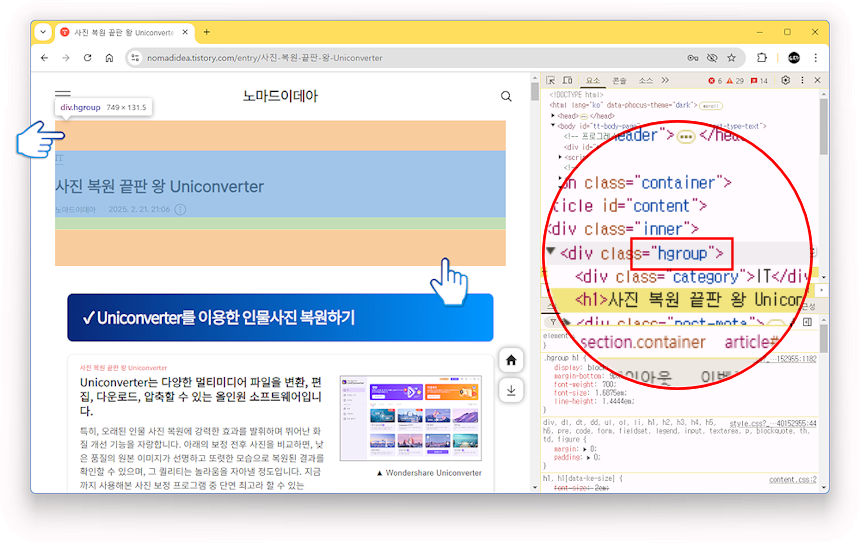860x543 pixels.
Task: Switch to the 콘솔 DevTools tab
Action: point(619,81)
